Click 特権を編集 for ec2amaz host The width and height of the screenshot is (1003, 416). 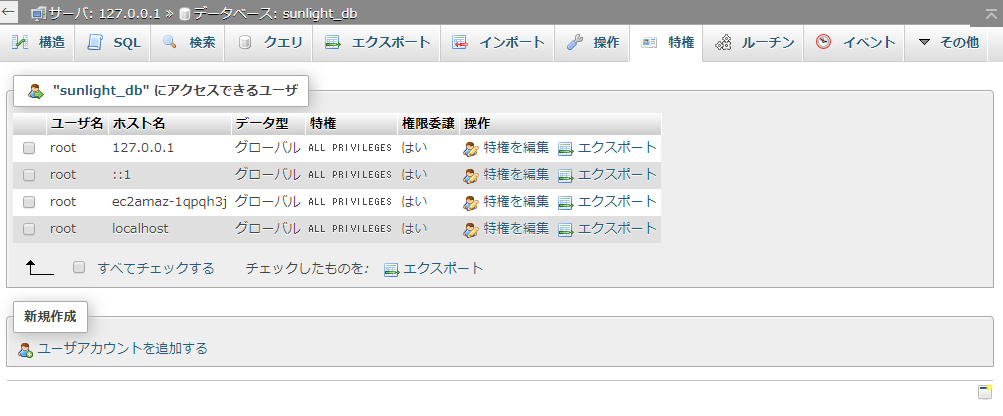[x=515, y=201]
